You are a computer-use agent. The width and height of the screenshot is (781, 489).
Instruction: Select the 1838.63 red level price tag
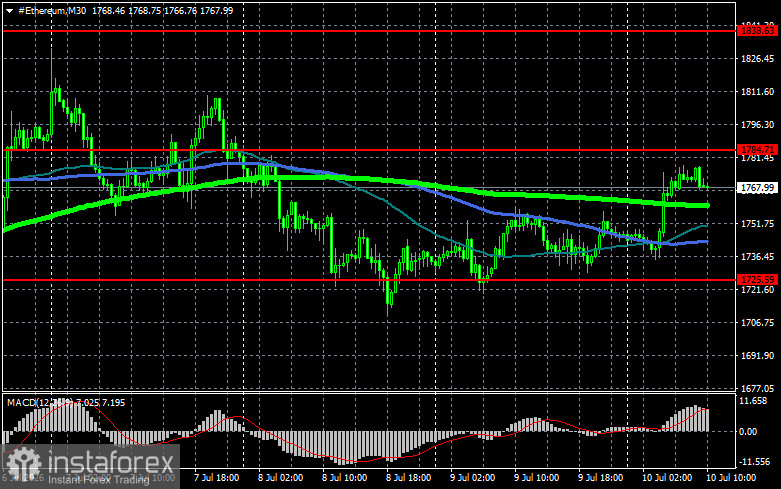point(758,31)
